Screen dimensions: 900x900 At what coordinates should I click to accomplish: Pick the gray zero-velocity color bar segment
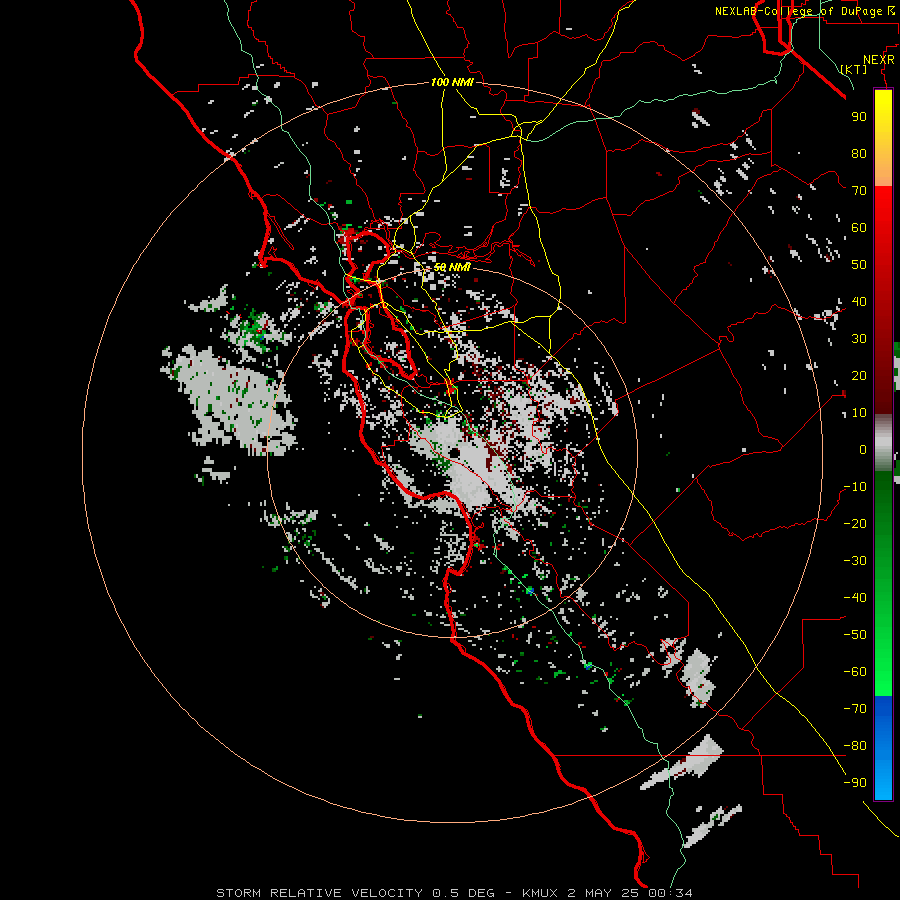tap(883, 442)
